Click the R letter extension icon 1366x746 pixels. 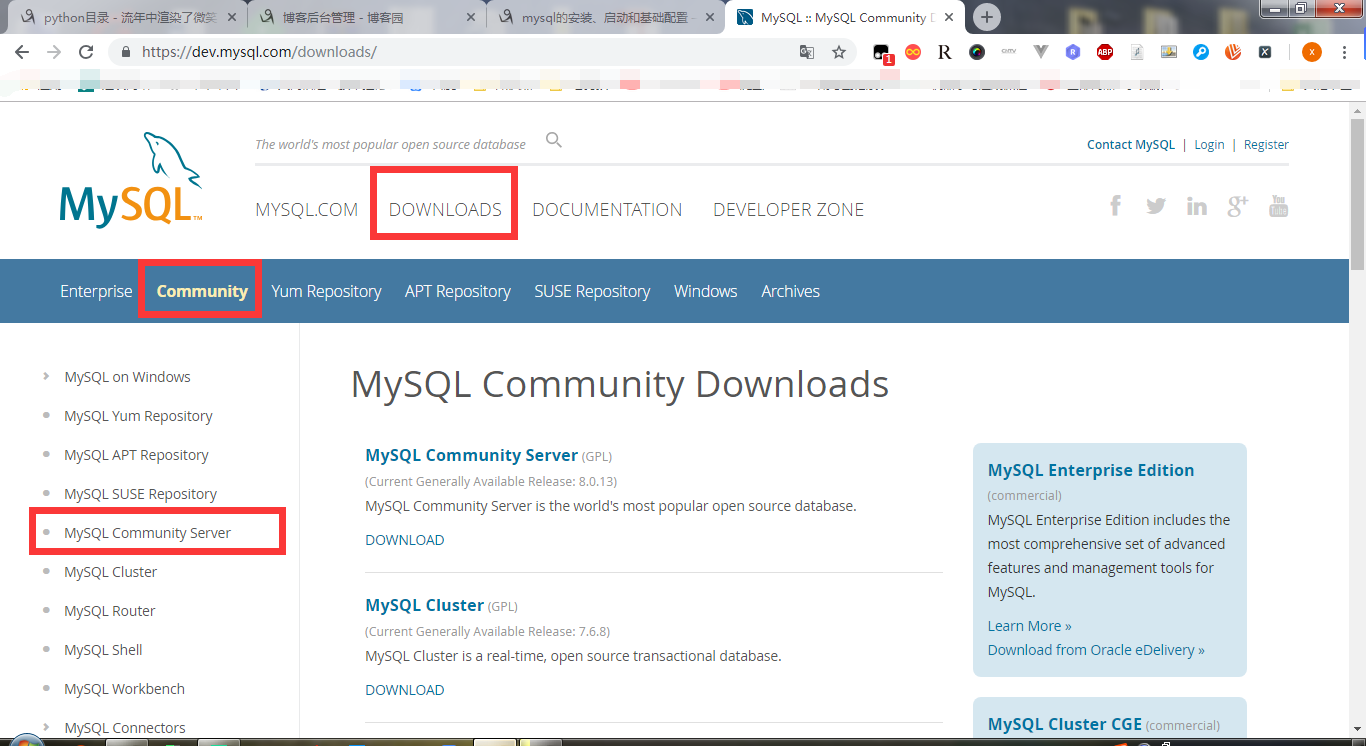click(x=945, y=52)
